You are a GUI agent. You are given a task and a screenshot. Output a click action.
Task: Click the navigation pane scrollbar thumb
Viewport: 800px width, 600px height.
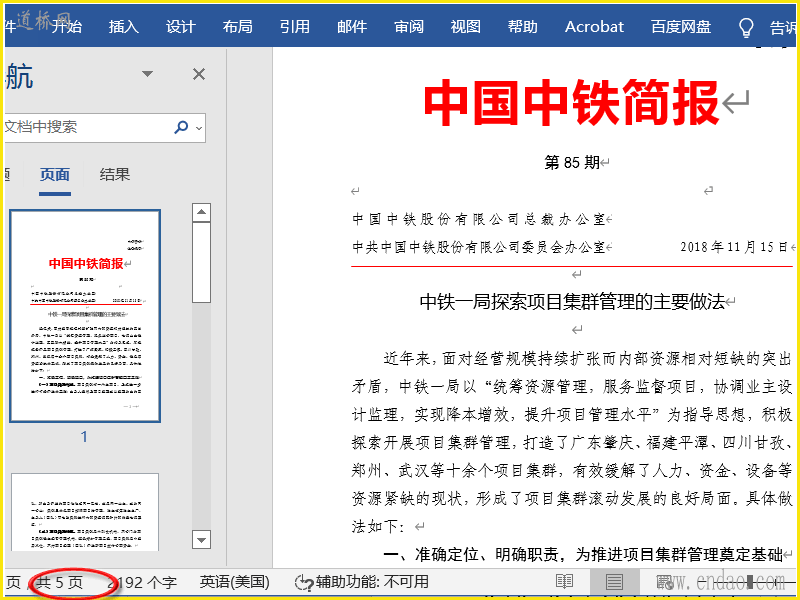[x=202, y=262]
